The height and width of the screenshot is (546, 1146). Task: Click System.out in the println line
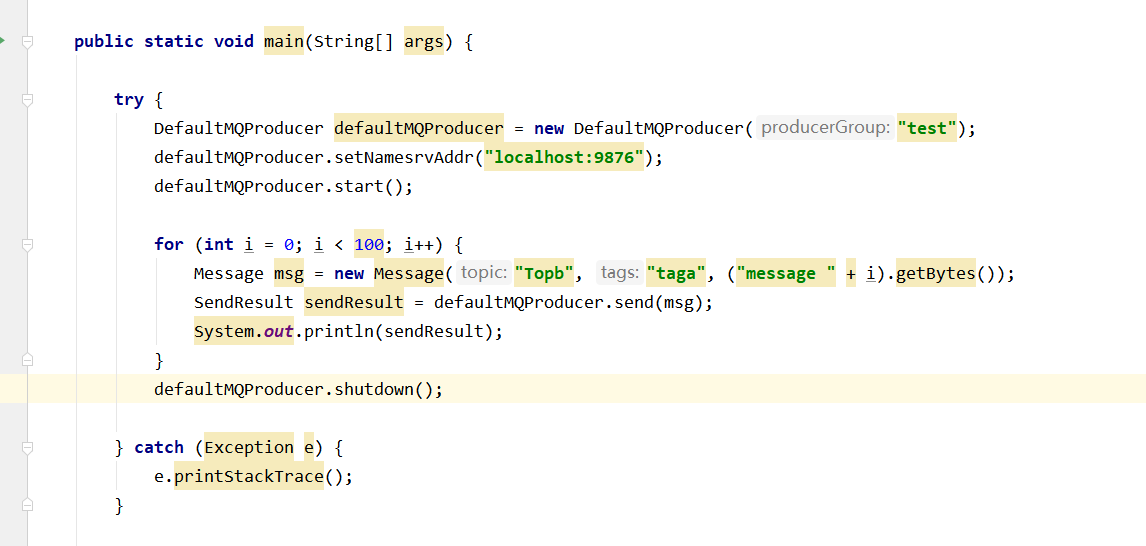244,332
